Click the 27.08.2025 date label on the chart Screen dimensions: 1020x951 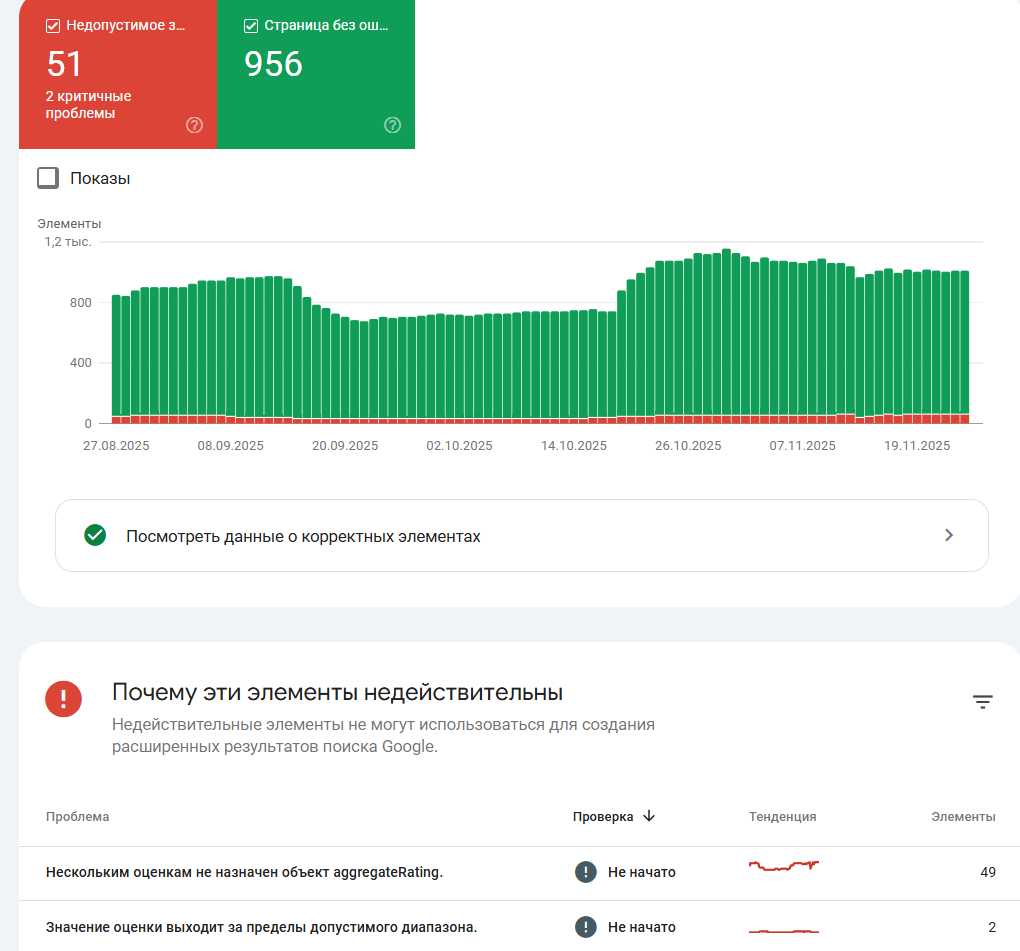[x=116, y=446]
